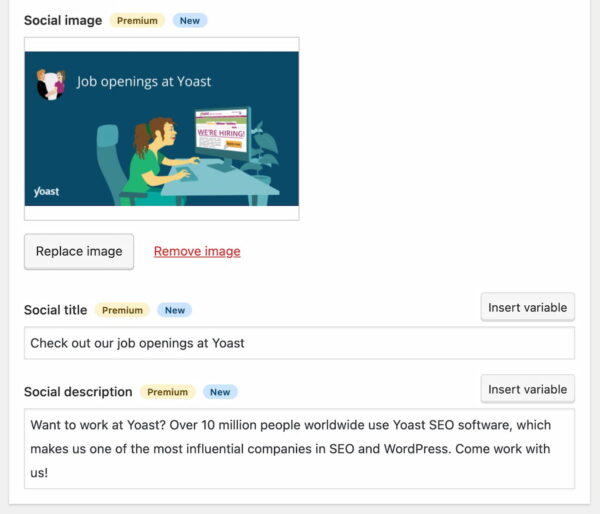The image size is (600, 514).
Task: Focus the Social title input field
Action: [x=299, y=343]
